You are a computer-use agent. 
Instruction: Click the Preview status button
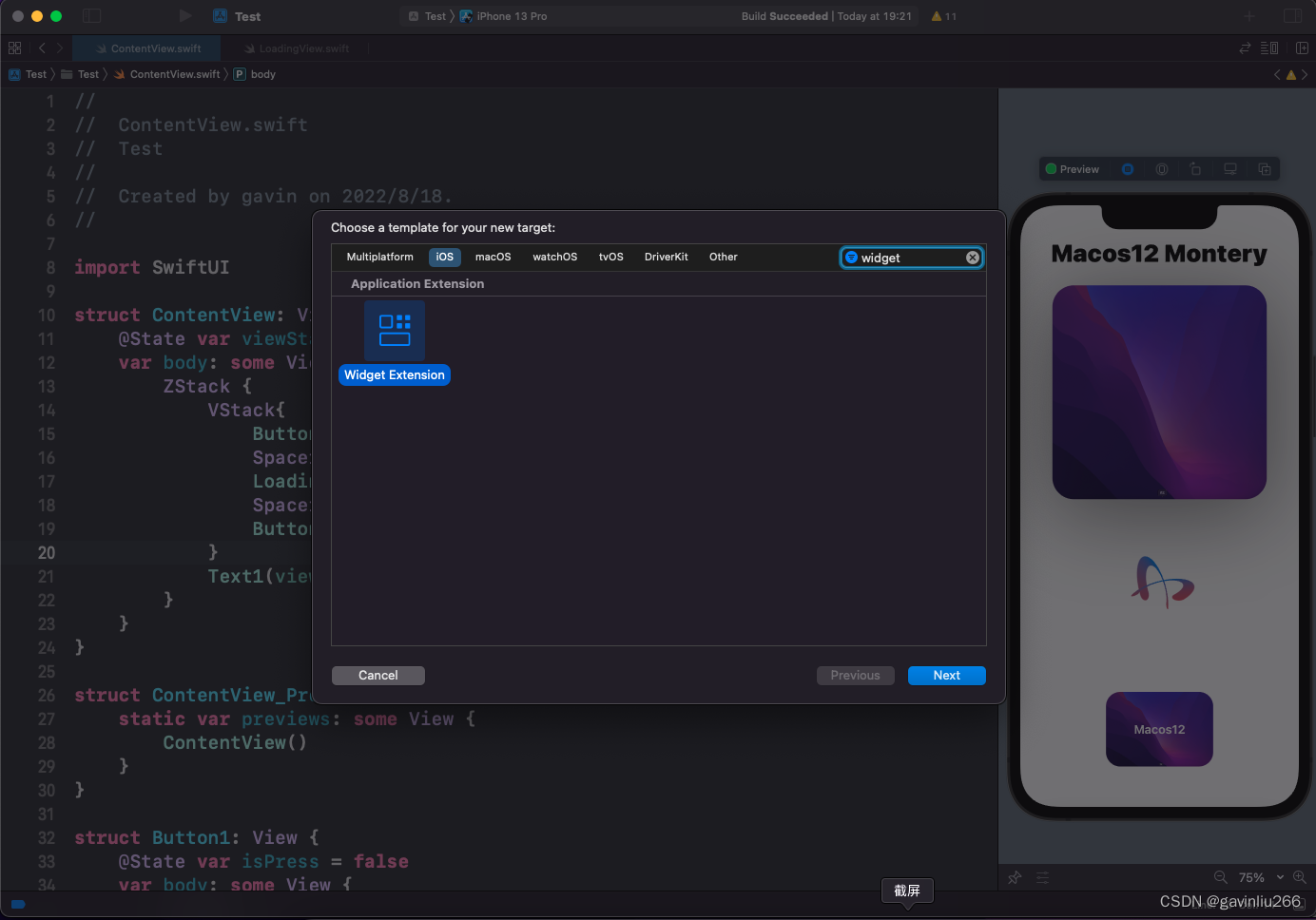pyautogui.click(x=1073, y=169)
